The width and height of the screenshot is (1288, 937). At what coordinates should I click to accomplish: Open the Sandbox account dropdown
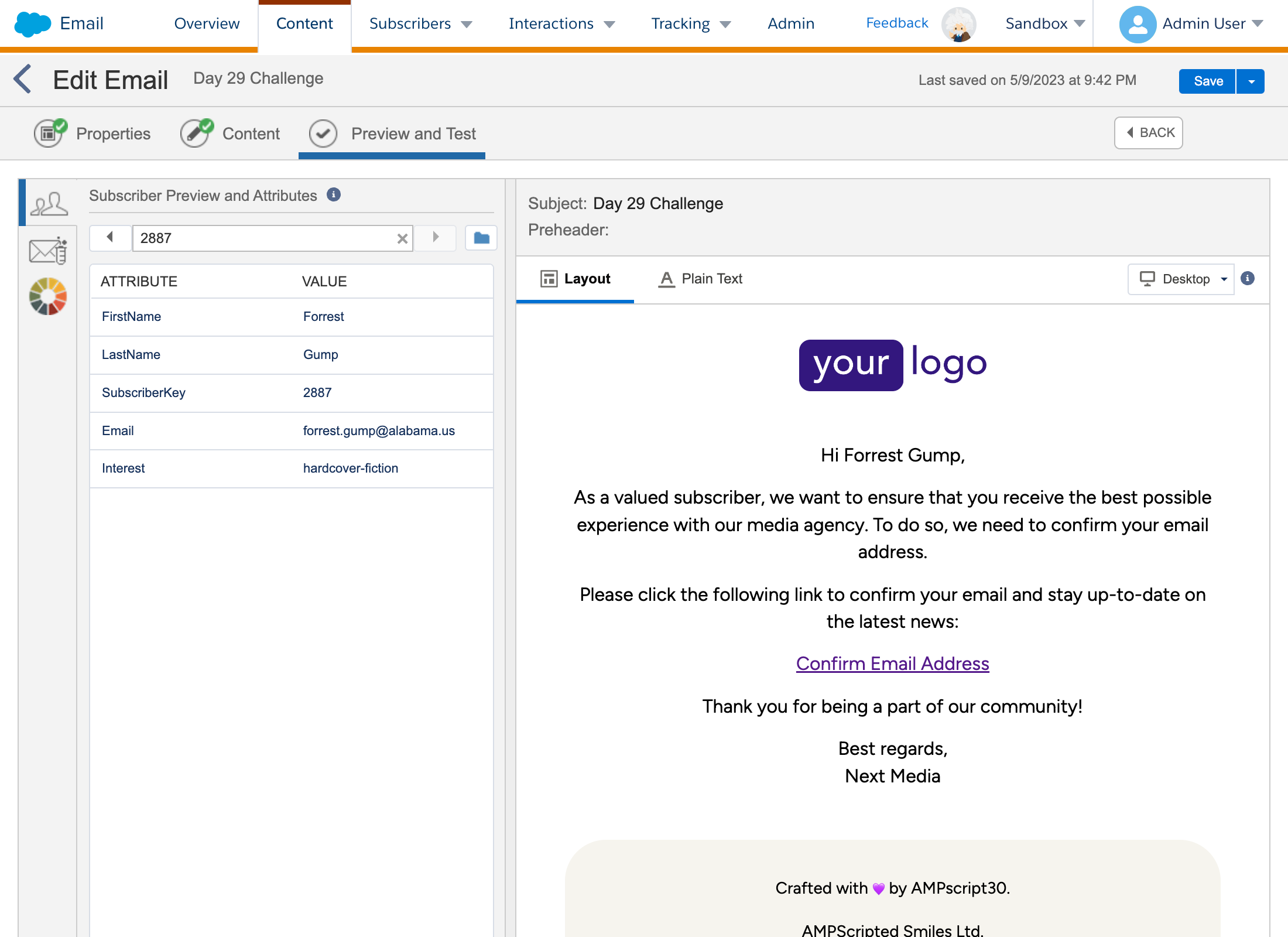pos(1045,23)
